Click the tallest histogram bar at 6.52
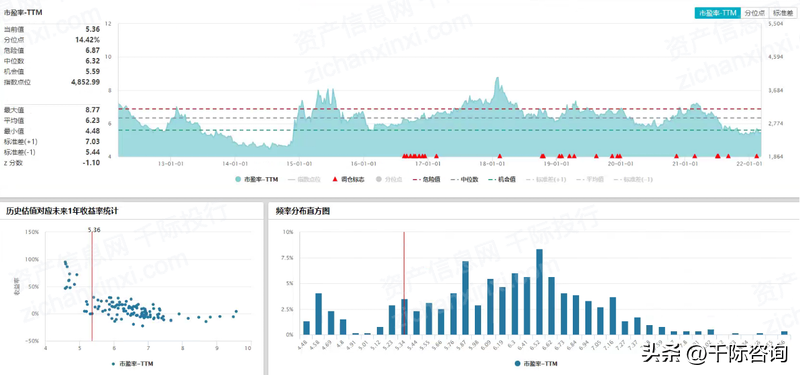The width and height of the screenshot is (800, 375). [x=539, y=292]
